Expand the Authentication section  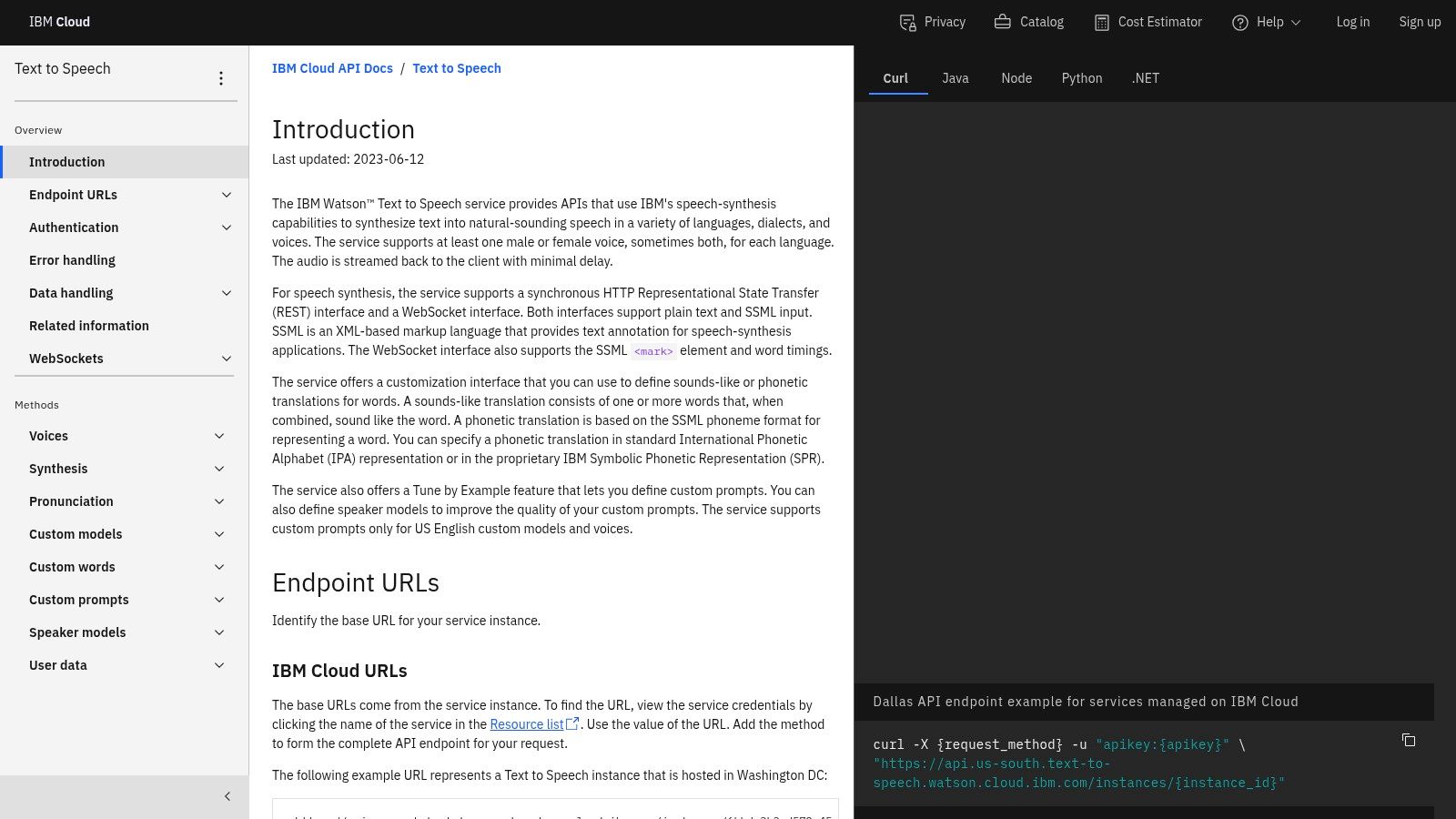tap(227, 227)
